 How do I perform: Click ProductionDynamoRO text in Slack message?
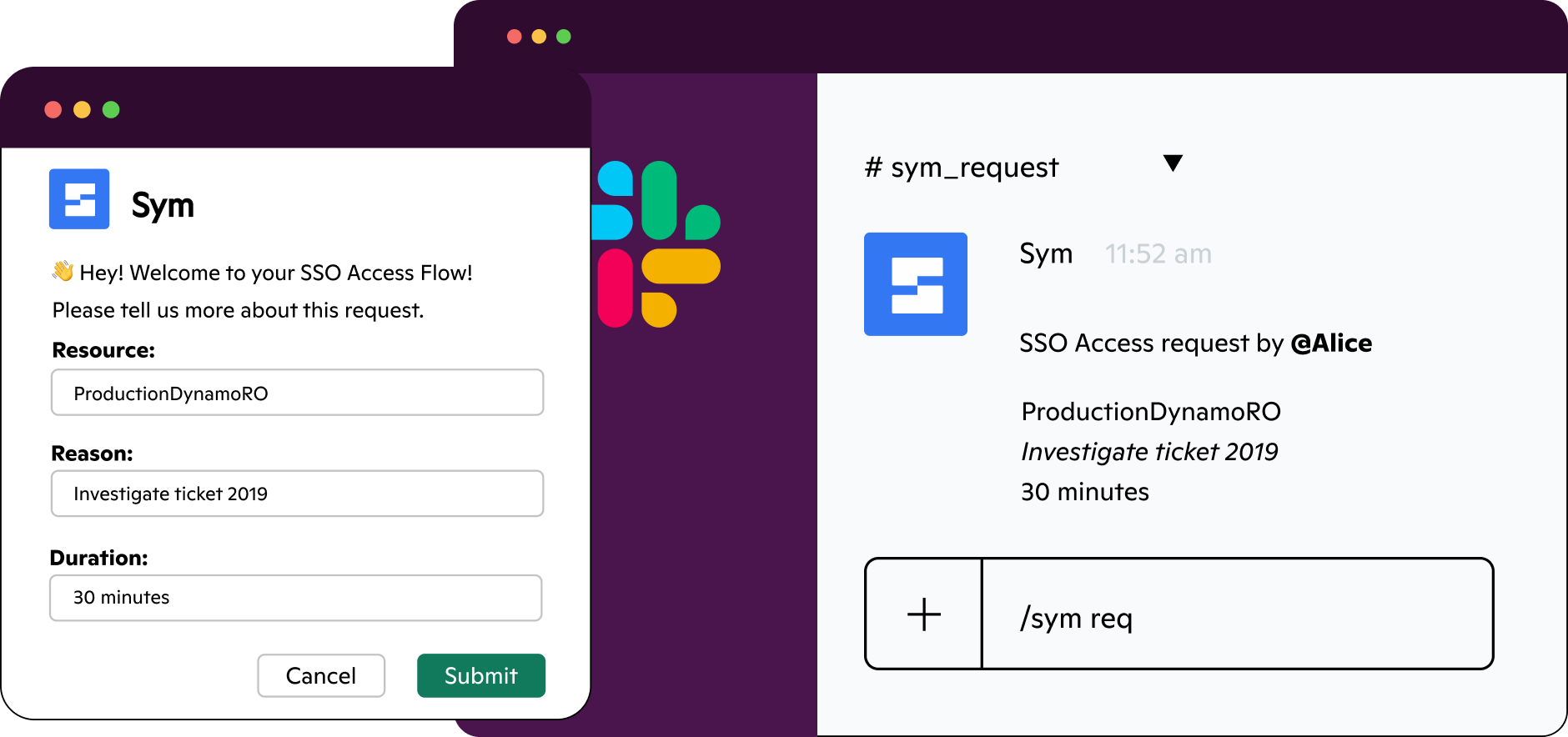[1151, 412]
